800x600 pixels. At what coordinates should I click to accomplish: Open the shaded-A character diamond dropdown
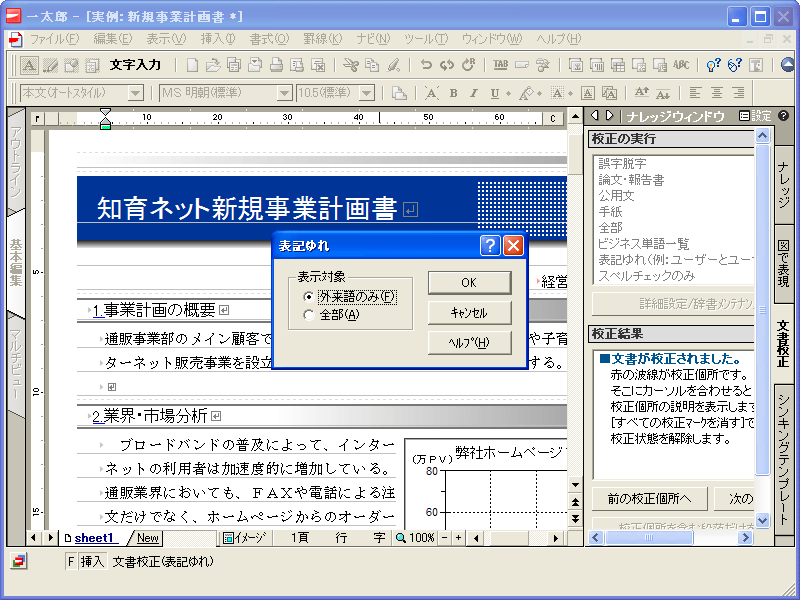pos(571,93)
